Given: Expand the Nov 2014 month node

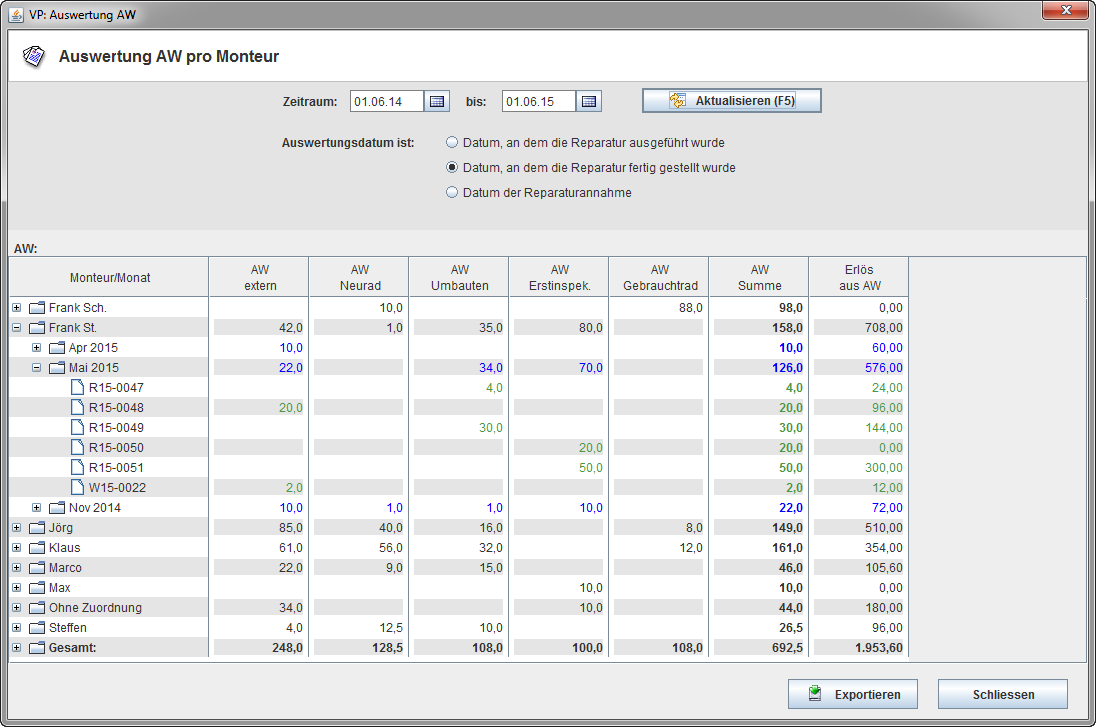Looking at the screenshot, I should pos(36,508).
